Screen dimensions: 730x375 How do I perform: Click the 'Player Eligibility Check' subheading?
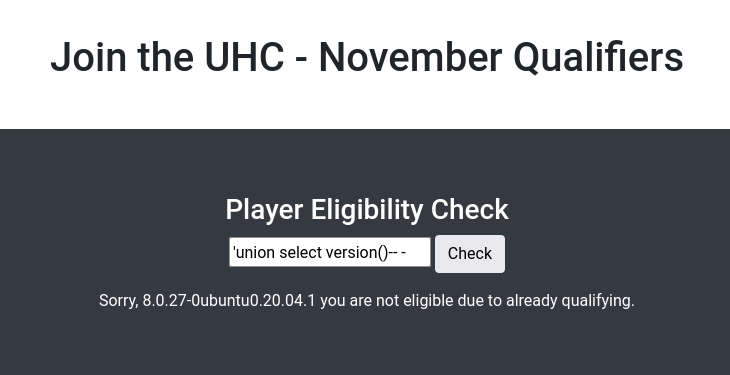[367, 210]
